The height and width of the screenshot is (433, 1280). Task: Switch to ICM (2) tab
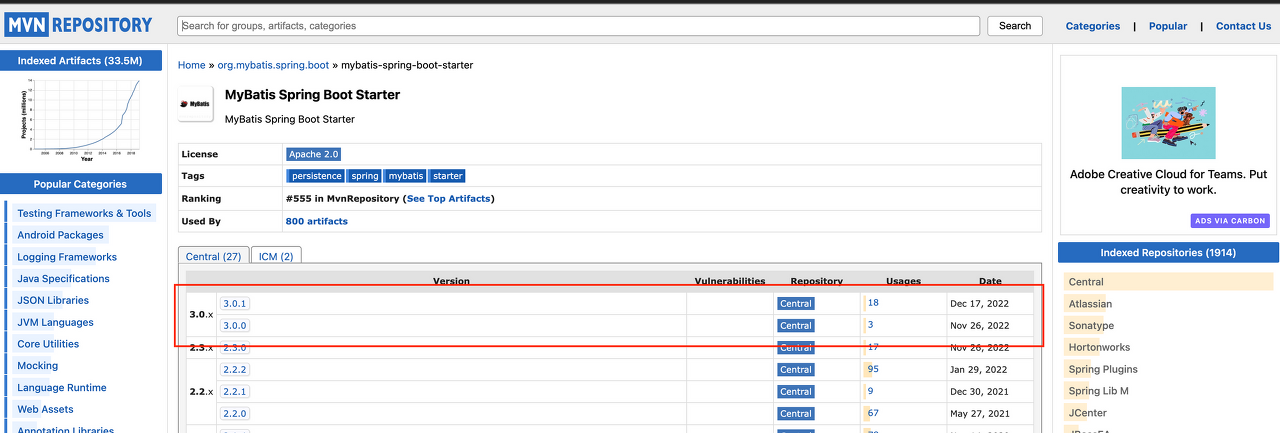coord(276,256)
